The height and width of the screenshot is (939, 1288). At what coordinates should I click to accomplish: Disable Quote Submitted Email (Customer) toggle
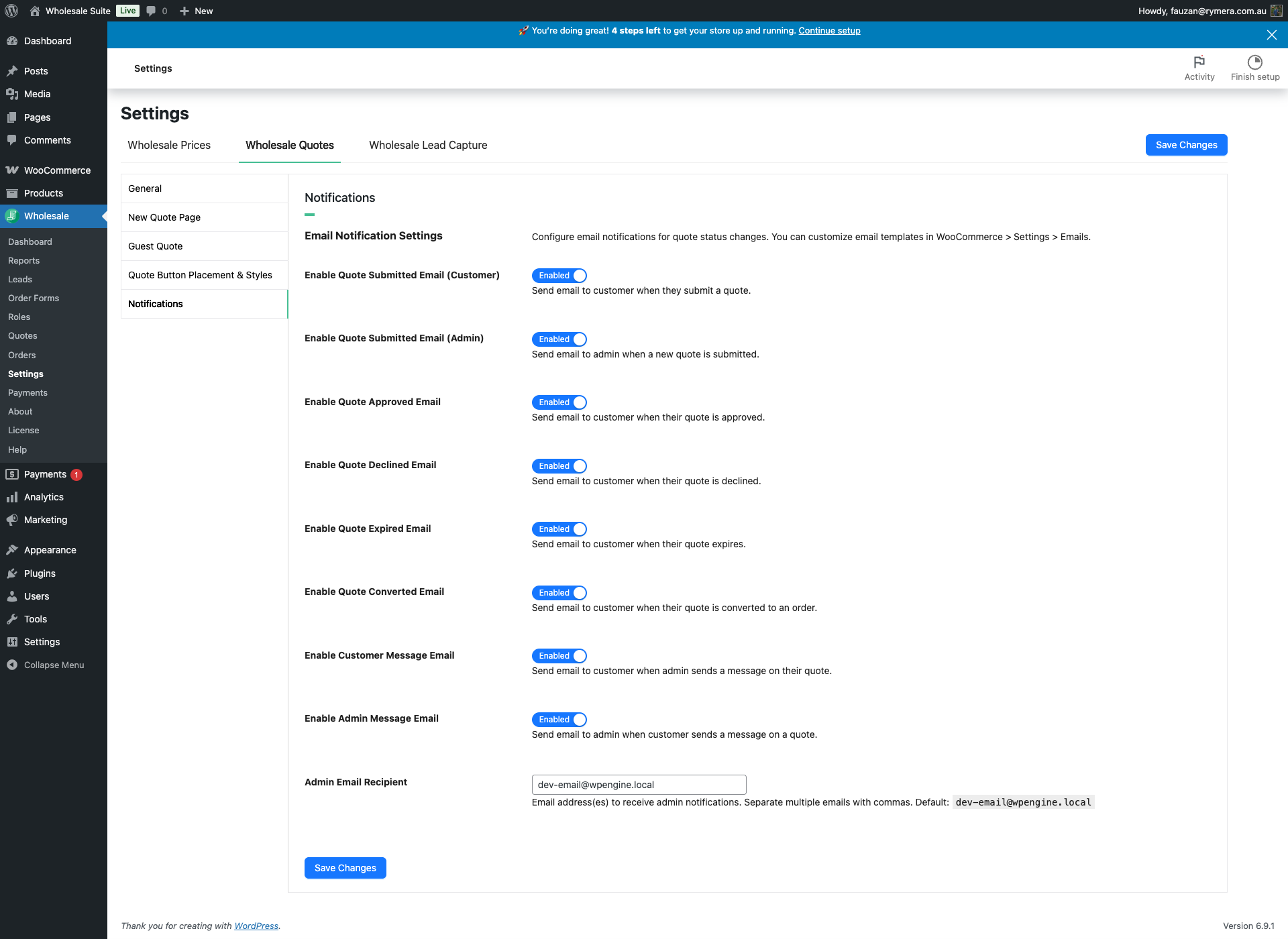[x=559, y=276]
